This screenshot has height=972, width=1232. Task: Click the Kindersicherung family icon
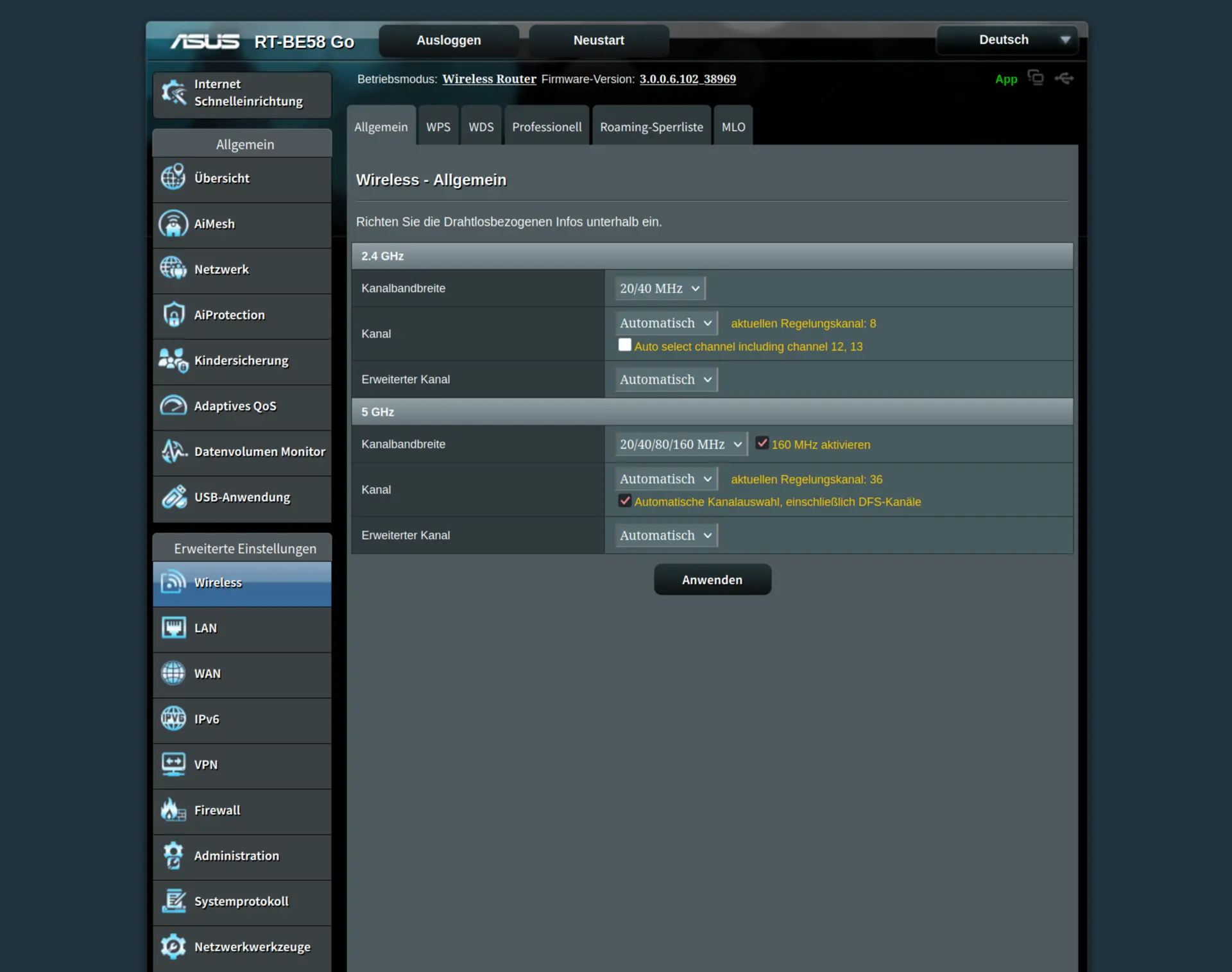(173, 361)
